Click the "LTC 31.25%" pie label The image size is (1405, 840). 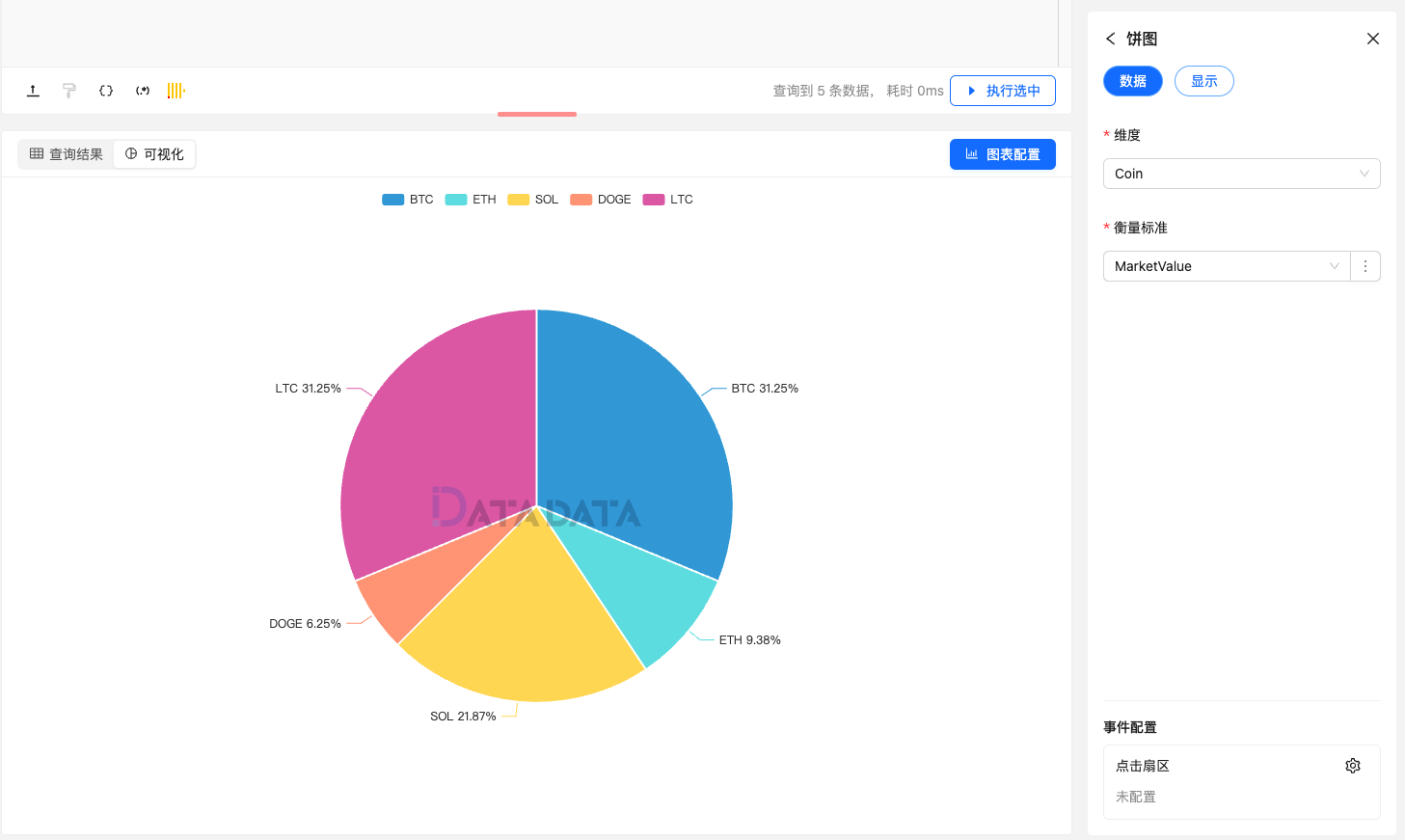308,389
